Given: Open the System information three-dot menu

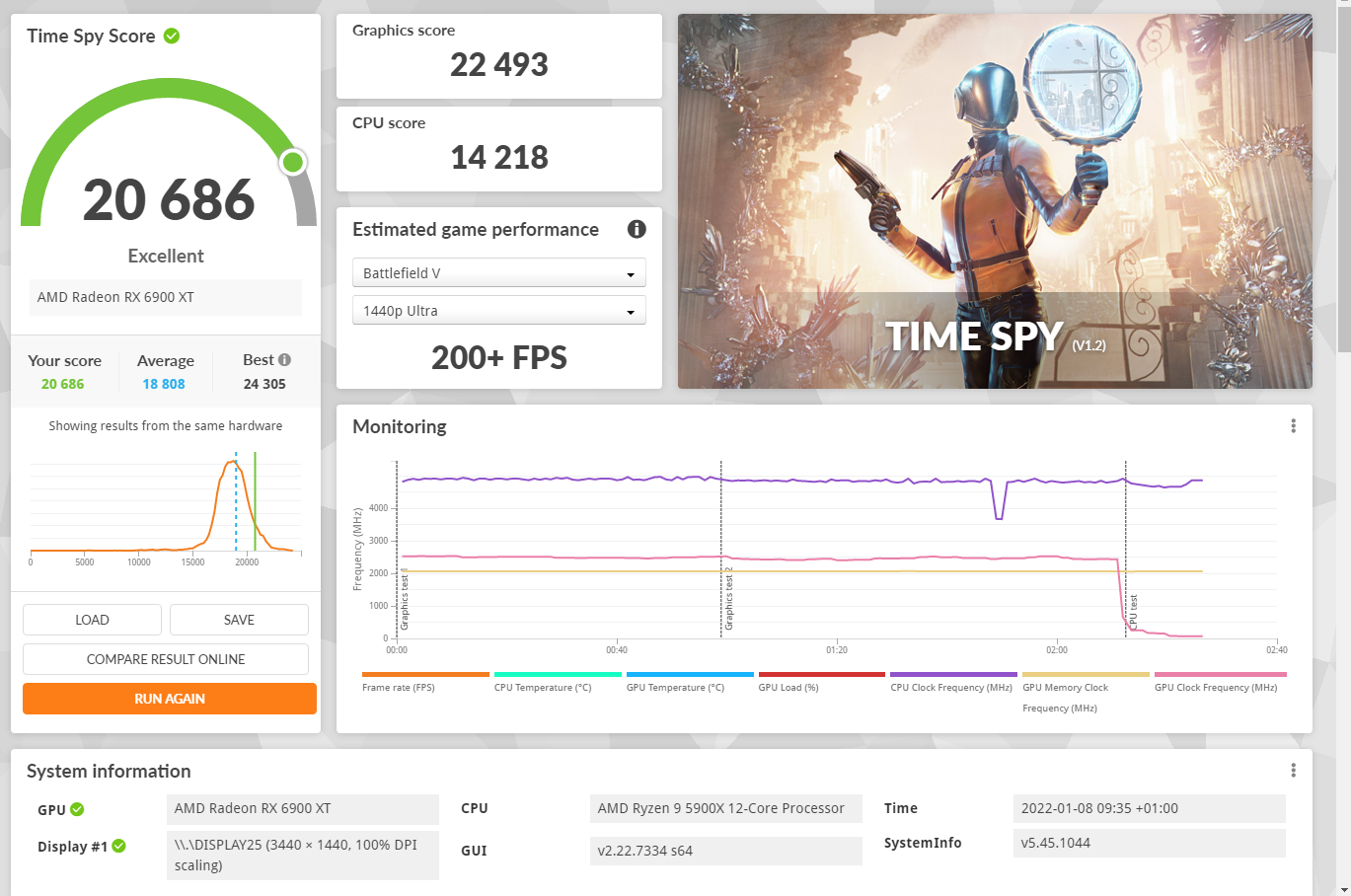Looking at the screenshot, I should (1293, 771).
